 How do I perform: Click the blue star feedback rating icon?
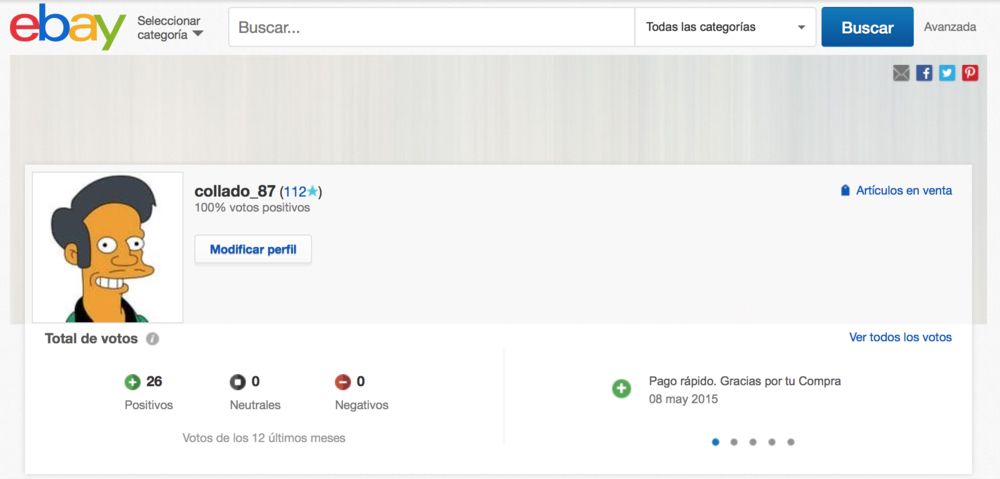tap(312, 191)
